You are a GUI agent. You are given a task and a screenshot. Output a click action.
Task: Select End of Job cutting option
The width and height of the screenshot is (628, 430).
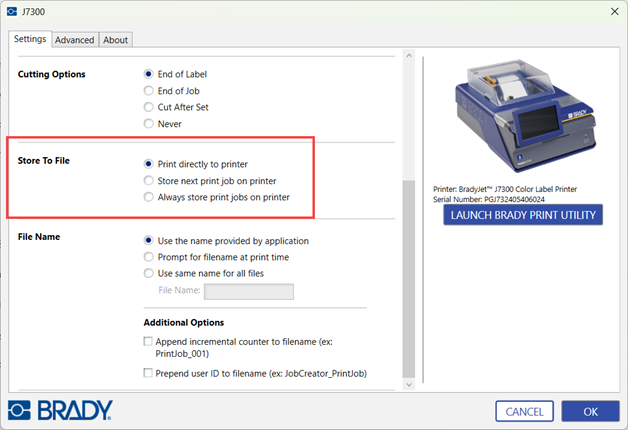tap(149, 91)
